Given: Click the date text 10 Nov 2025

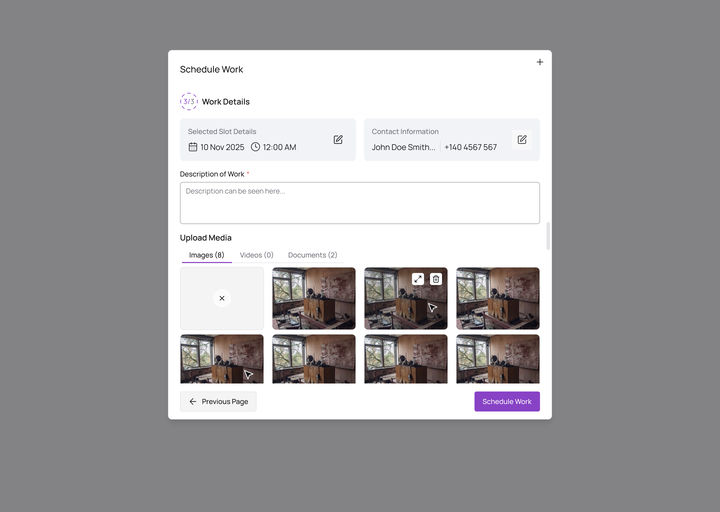Looking at the screenshot, I should tap(222, 147).
